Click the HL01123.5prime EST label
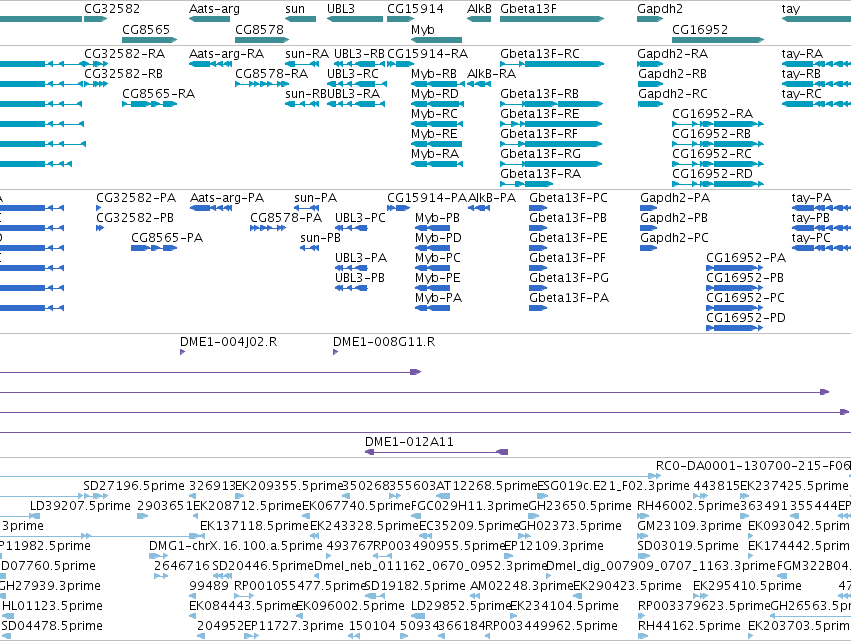This screenshot has width=851, height=641. [52, 605]
